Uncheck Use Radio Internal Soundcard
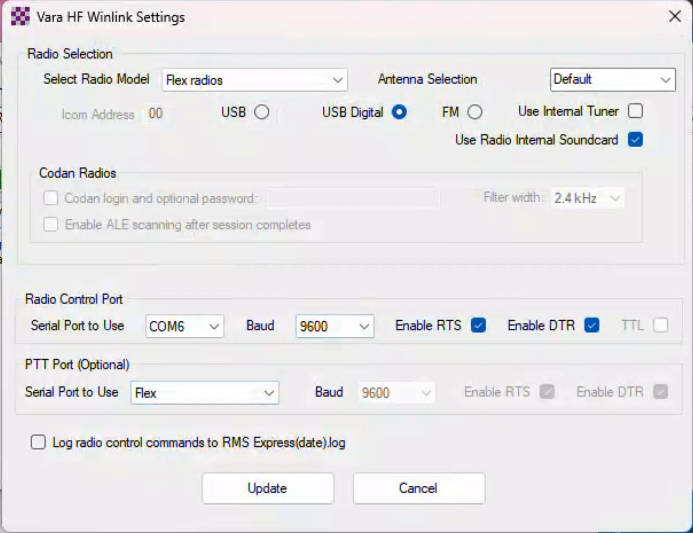 point(635,140)
